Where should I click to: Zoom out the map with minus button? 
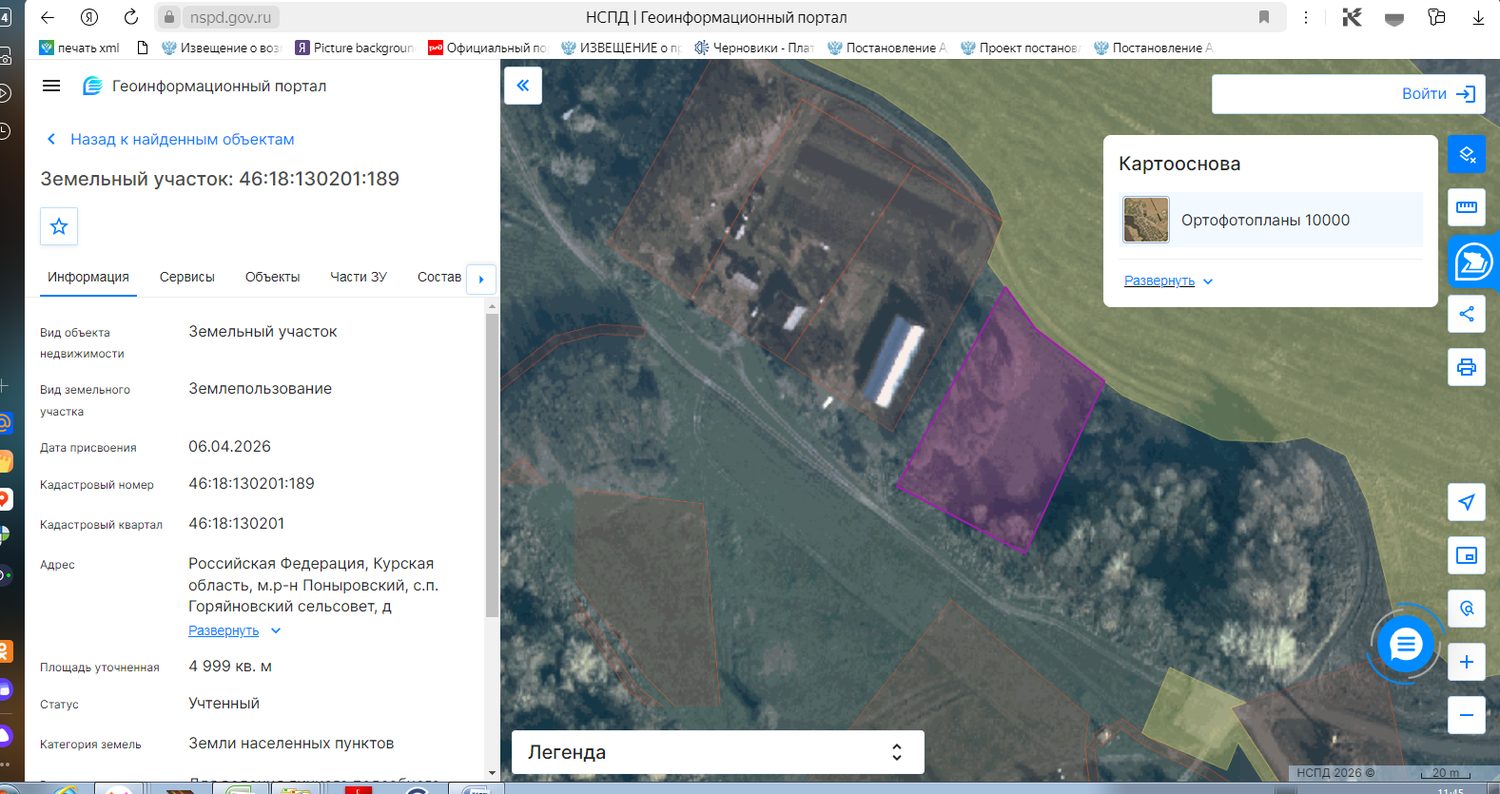(1467, 715)
